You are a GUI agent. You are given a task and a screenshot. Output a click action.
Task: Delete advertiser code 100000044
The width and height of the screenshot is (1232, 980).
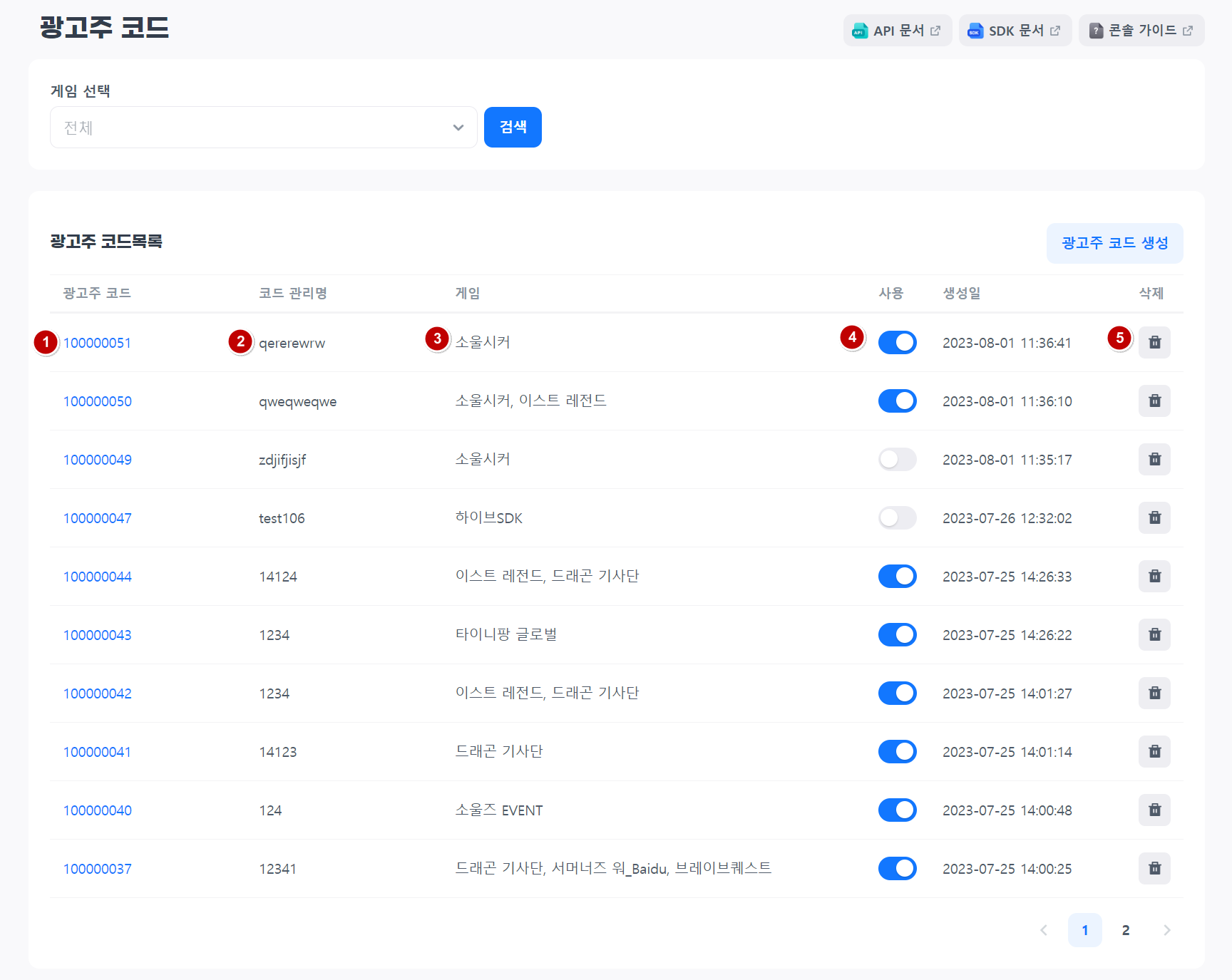(x=1154, y=577)
